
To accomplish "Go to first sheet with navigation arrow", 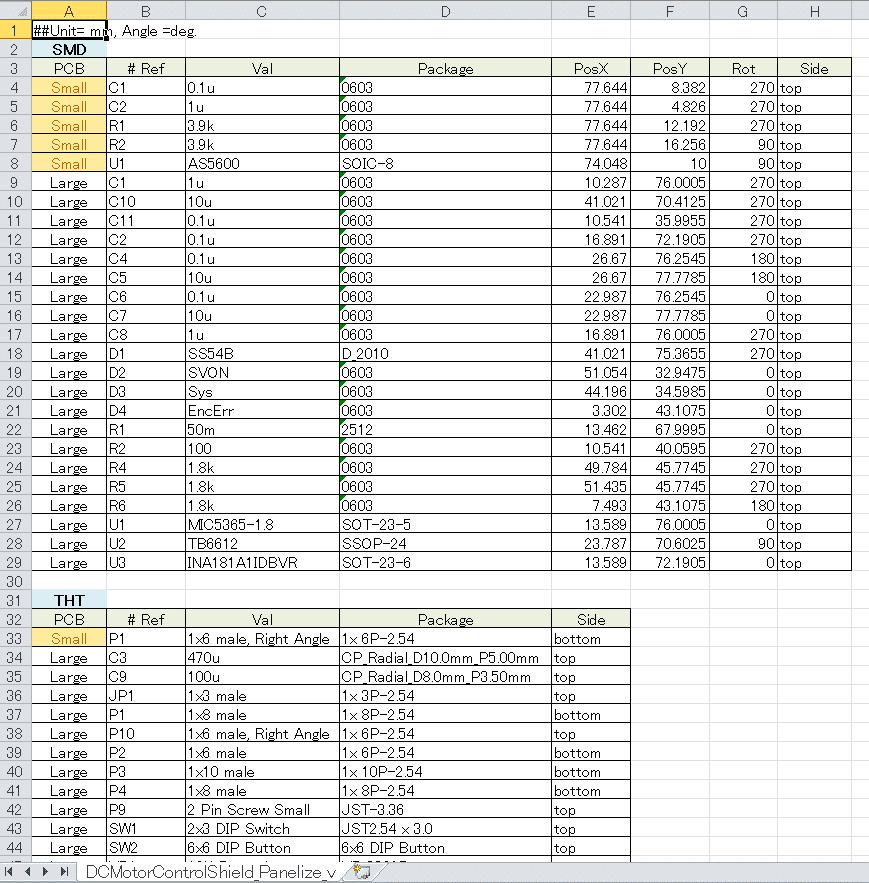I will tap(10, 872).
